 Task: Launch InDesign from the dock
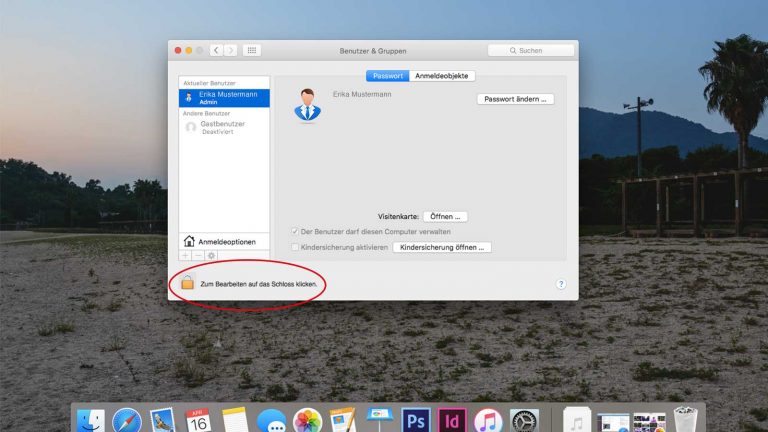click(x=452, y=419)
